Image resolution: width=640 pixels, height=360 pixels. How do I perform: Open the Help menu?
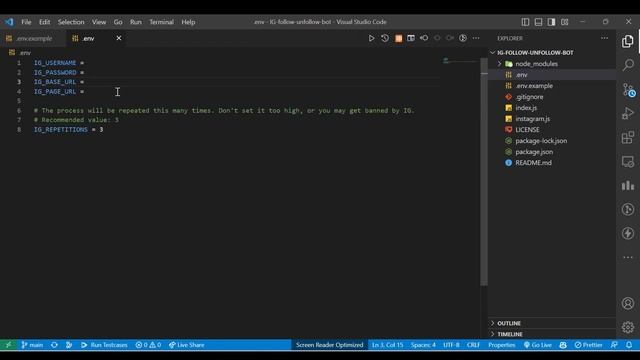click(188, 22)
